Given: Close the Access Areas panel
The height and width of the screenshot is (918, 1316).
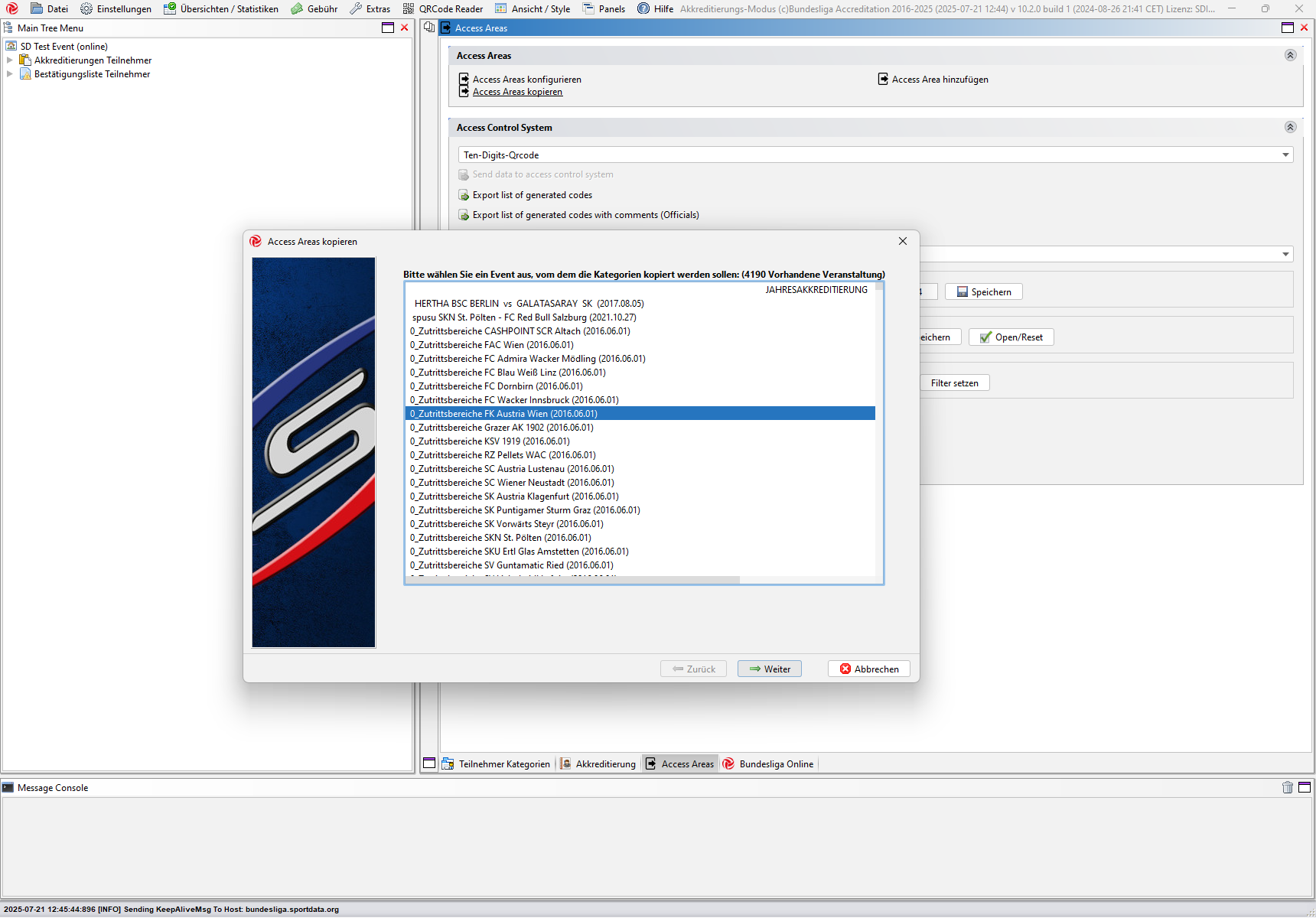Looking at the screenshot, I should [1305, 28].
